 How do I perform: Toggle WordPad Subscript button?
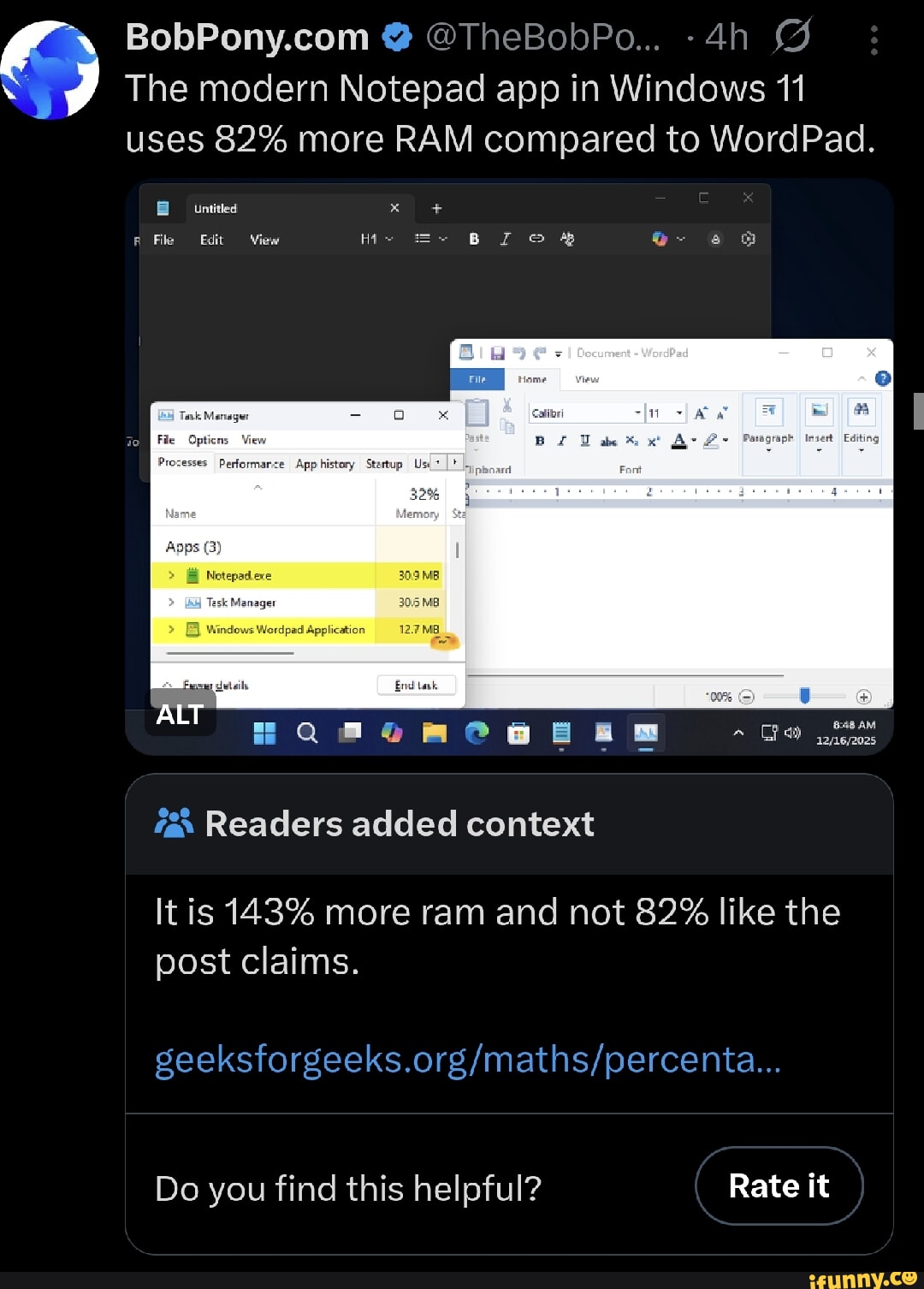pos(631,441)
